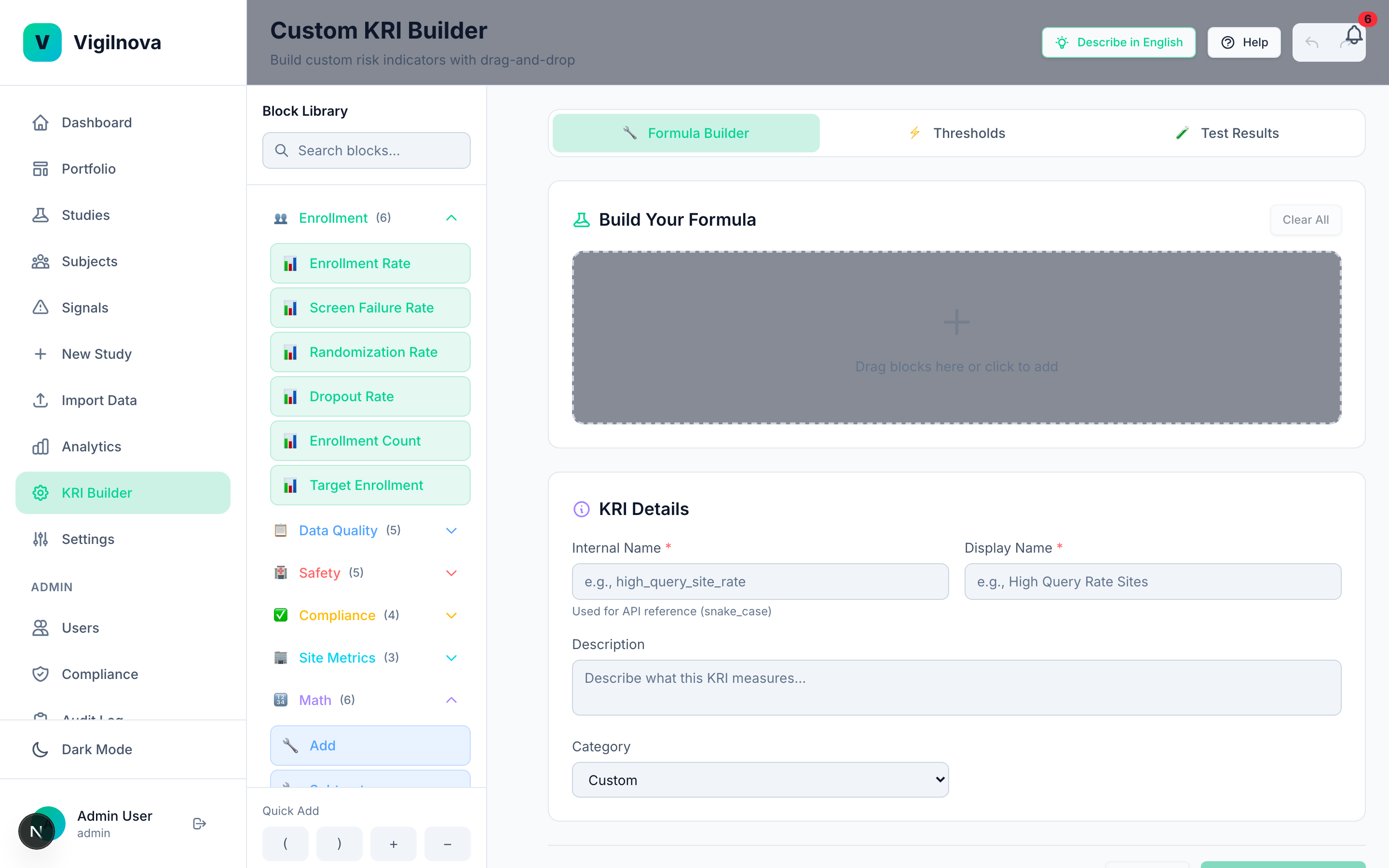The height and width of the screenshot is (868, 1389).
Task: Select the Analytics chart icon
Action: (41, 446)
